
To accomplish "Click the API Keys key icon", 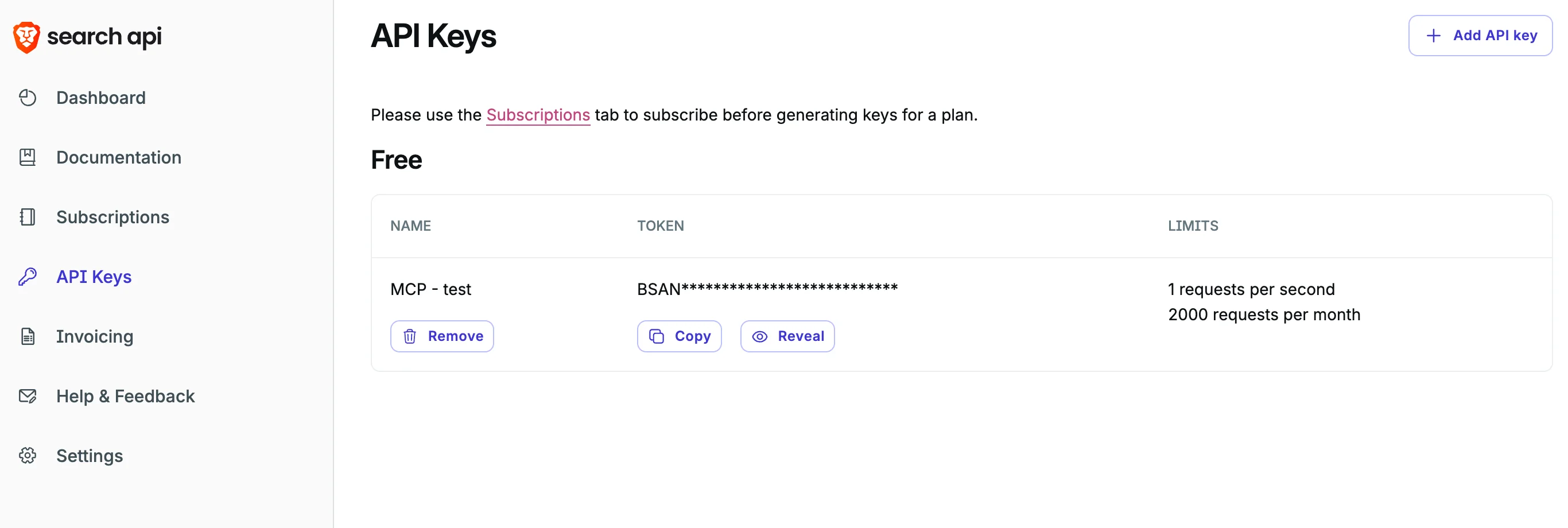I will pos(28,277).
